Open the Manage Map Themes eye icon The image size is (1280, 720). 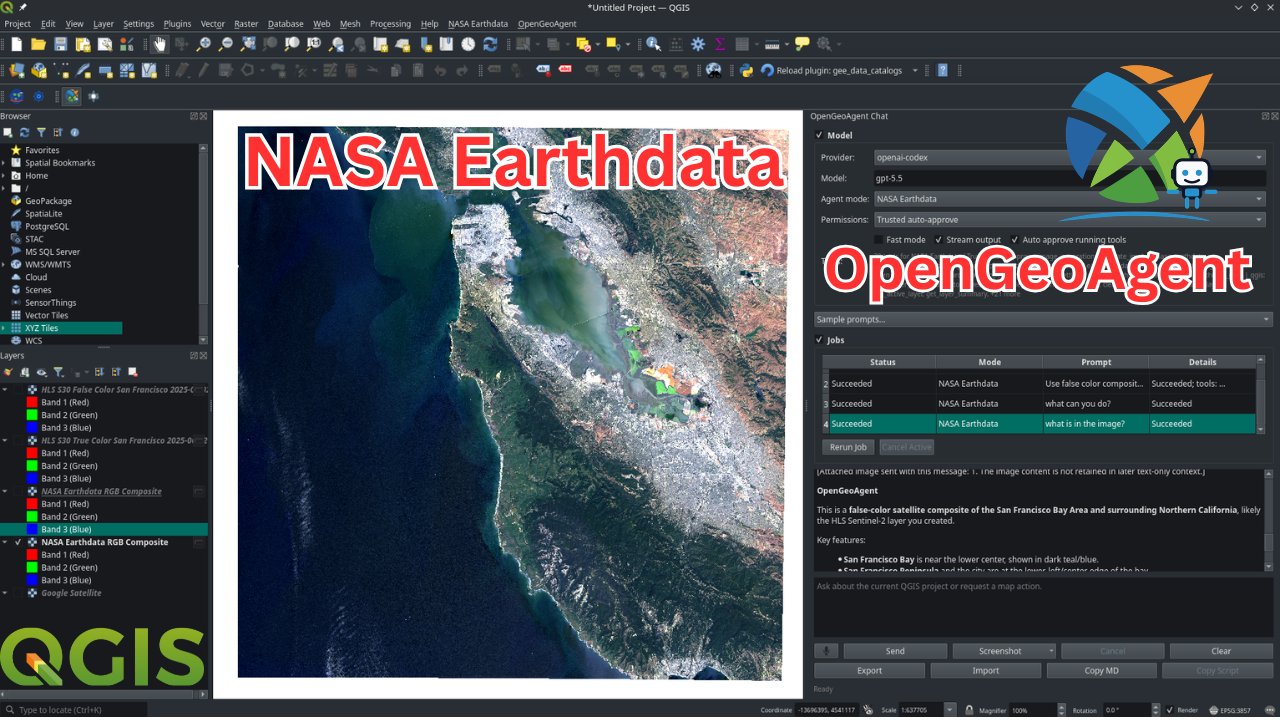coord(41,372)
